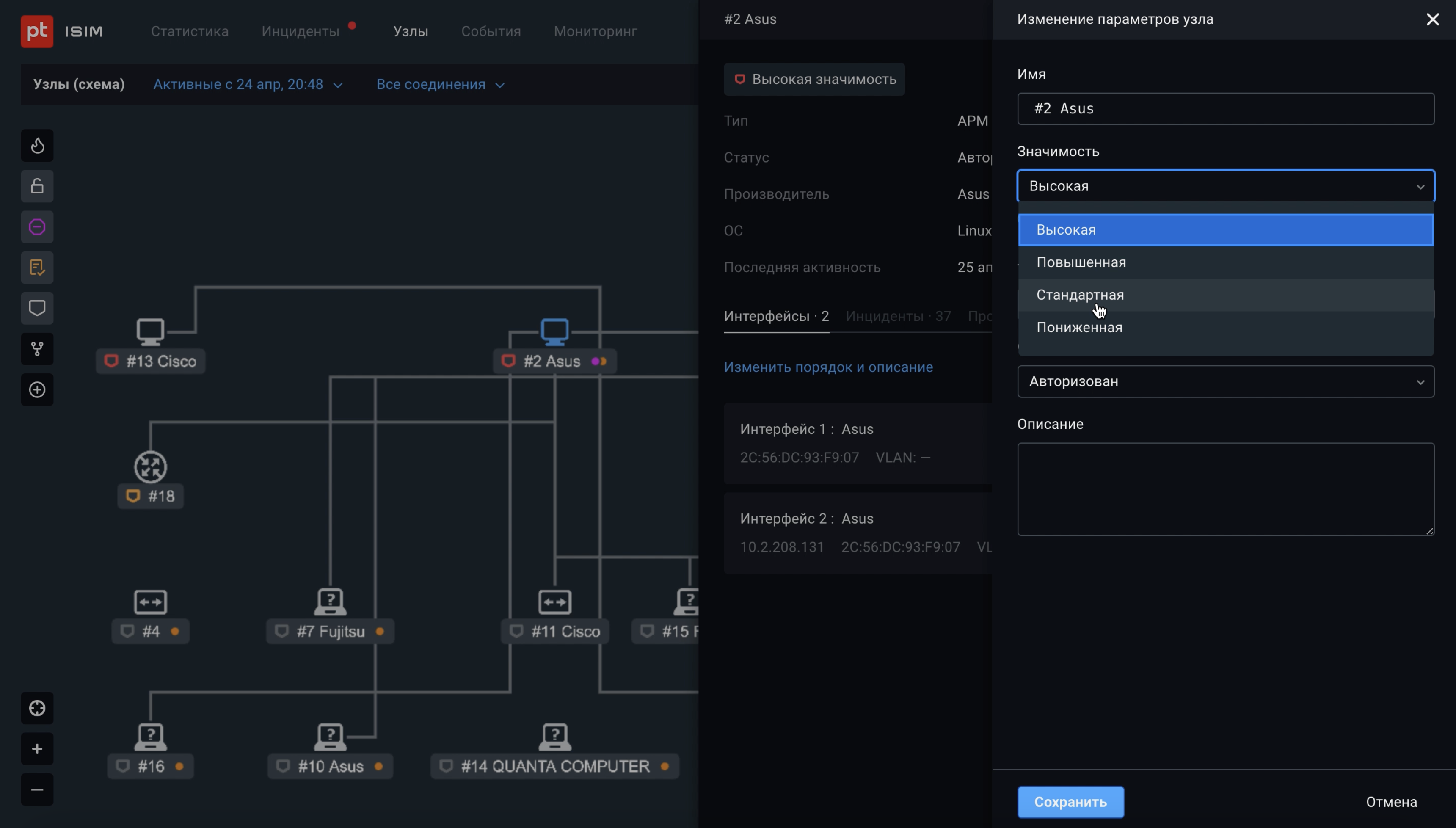This screenshot has width=1456, height=828.
Task: Choose Стандартная in significance list
Action: coord(1080,295)
